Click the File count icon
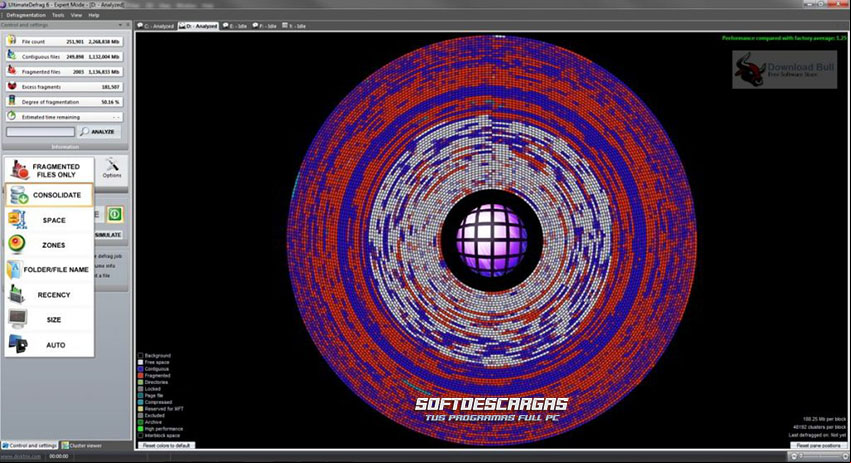Viewport: 851px width, 463px height. 11,41
